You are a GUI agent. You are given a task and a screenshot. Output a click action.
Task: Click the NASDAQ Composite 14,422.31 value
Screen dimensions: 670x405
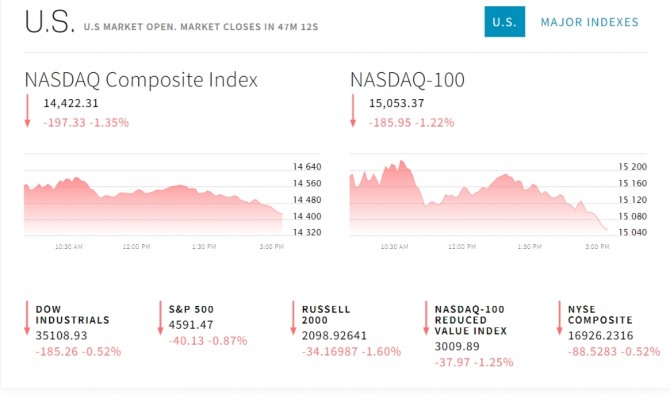coord(71,103)
